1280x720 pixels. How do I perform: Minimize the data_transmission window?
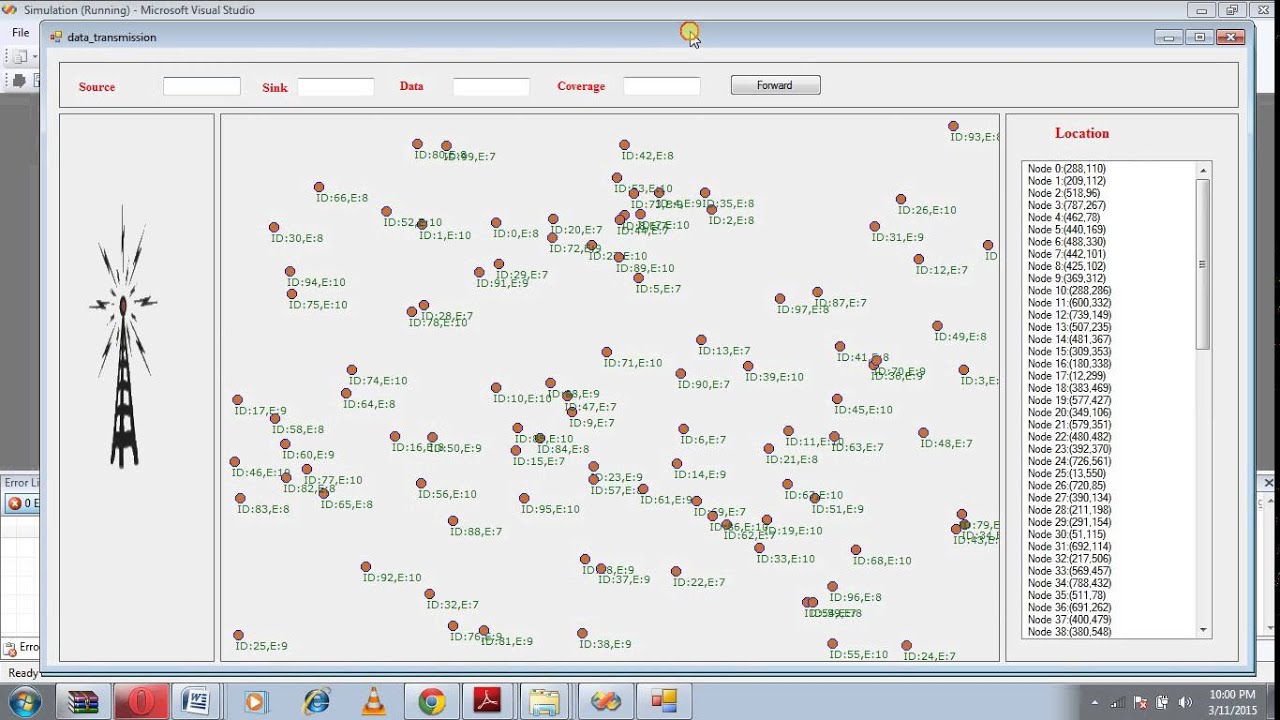1169,37
